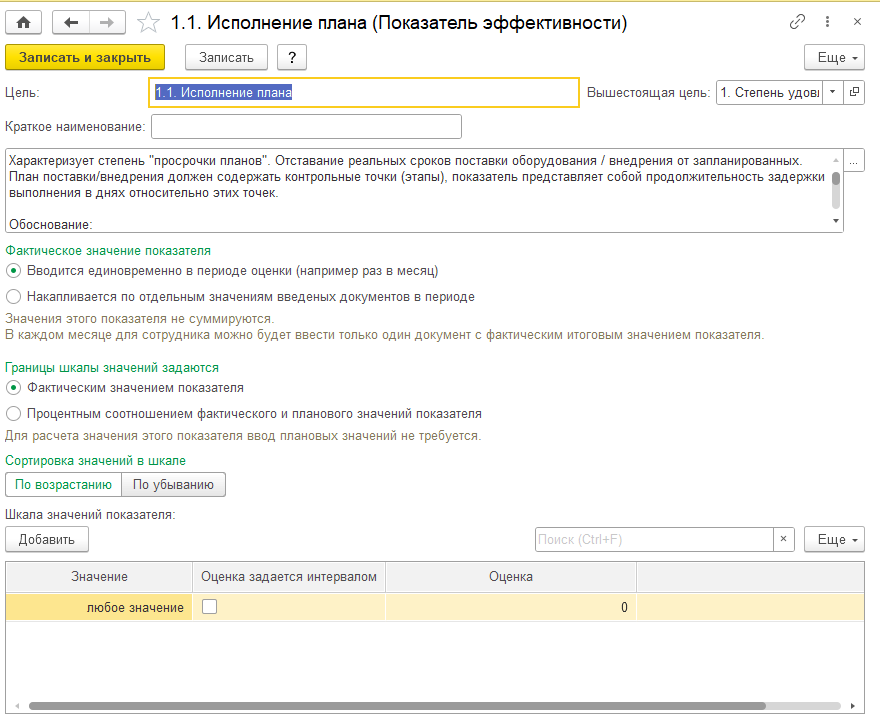Viewport: 880px width, 724px height.
Task: Open the parent goal using the open-form icon
Action: pyautogui.click(x=854, y=92)
